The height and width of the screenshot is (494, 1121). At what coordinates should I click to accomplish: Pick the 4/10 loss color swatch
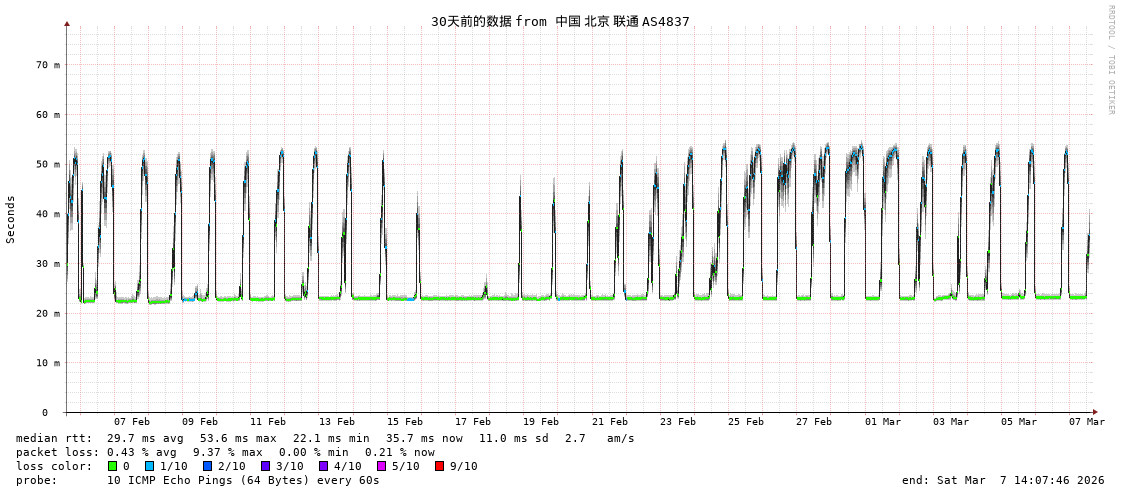[324, 466]
